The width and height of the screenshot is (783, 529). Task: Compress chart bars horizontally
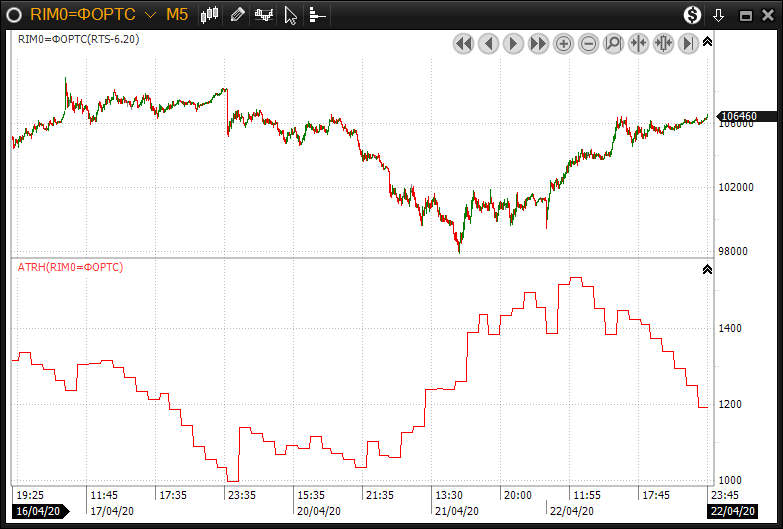638,44
